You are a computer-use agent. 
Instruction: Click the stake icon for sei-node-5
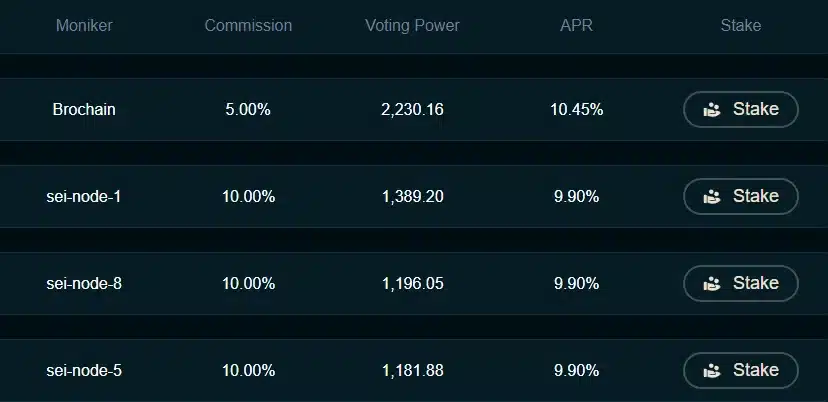[x=712, y=371]
